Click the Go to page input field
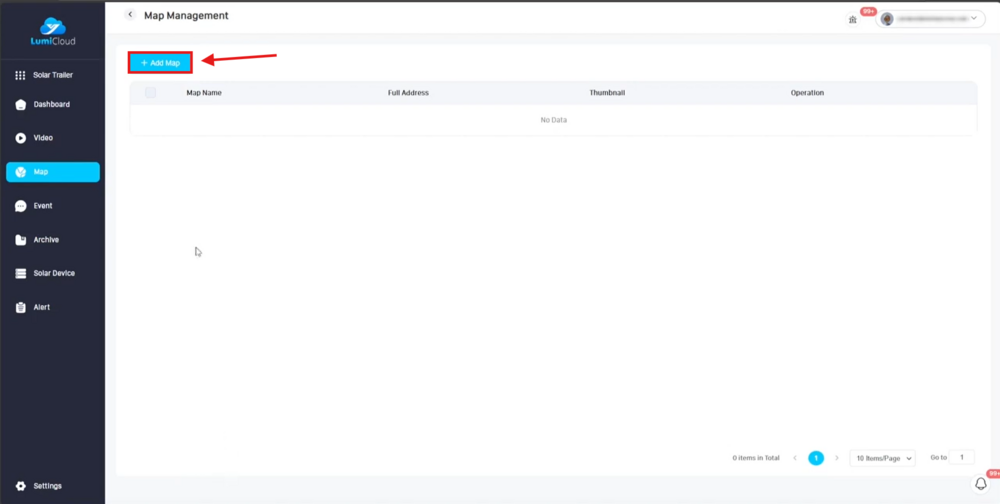 point(961,457)
